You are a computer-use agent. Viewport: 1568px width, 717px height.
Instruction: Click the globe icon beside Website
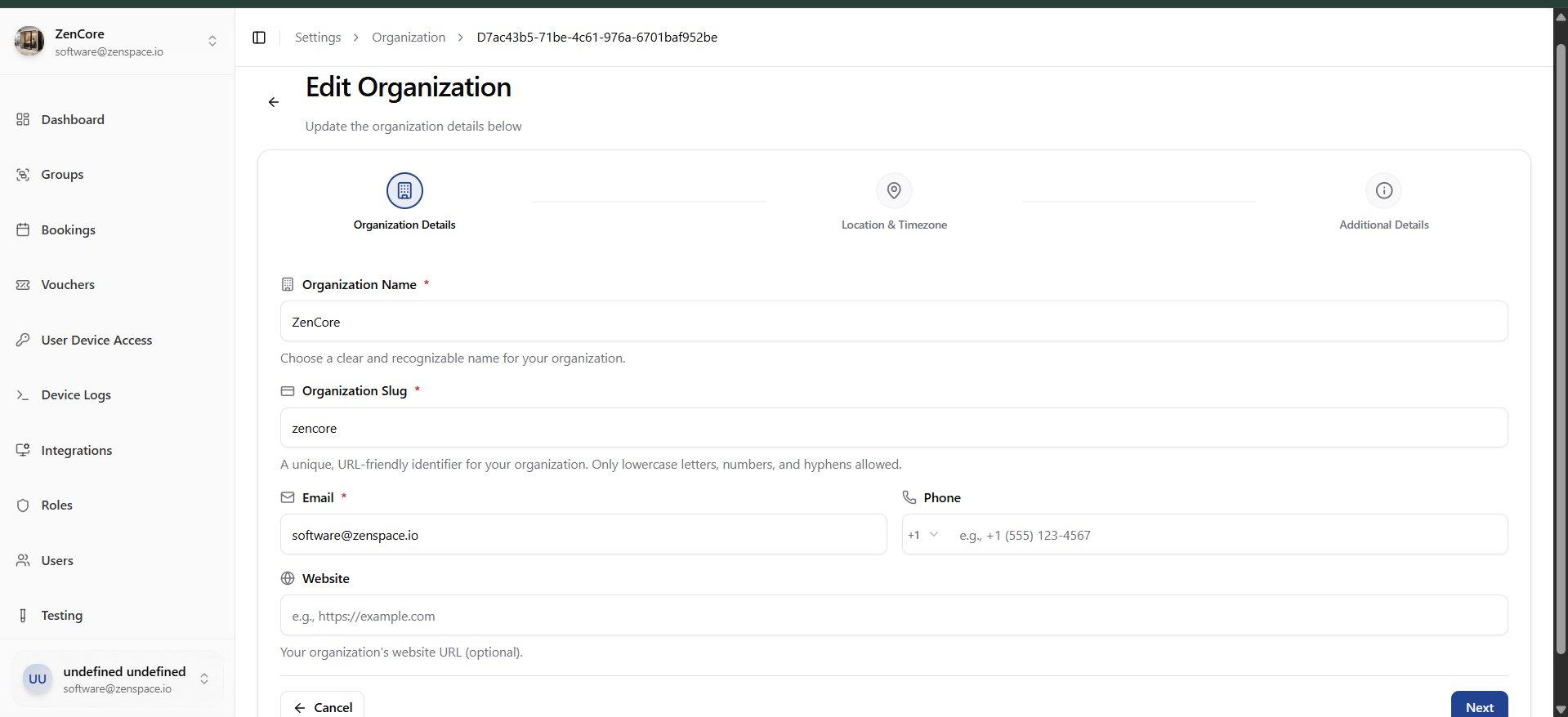[287, 578]
